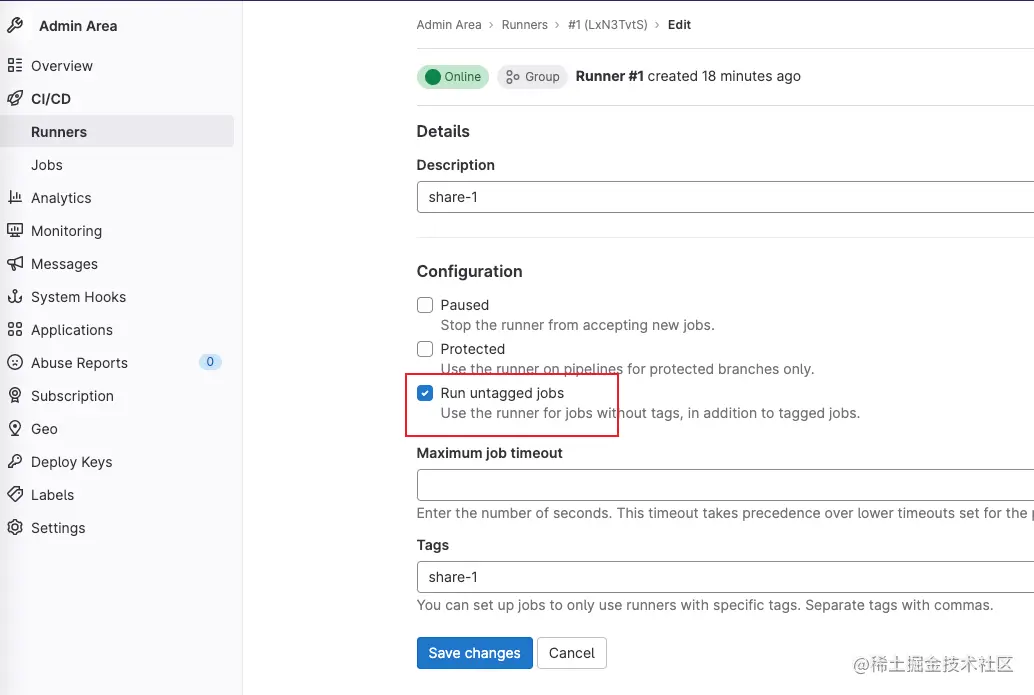Select Runners in the sidebar

[x=59, y=132]
